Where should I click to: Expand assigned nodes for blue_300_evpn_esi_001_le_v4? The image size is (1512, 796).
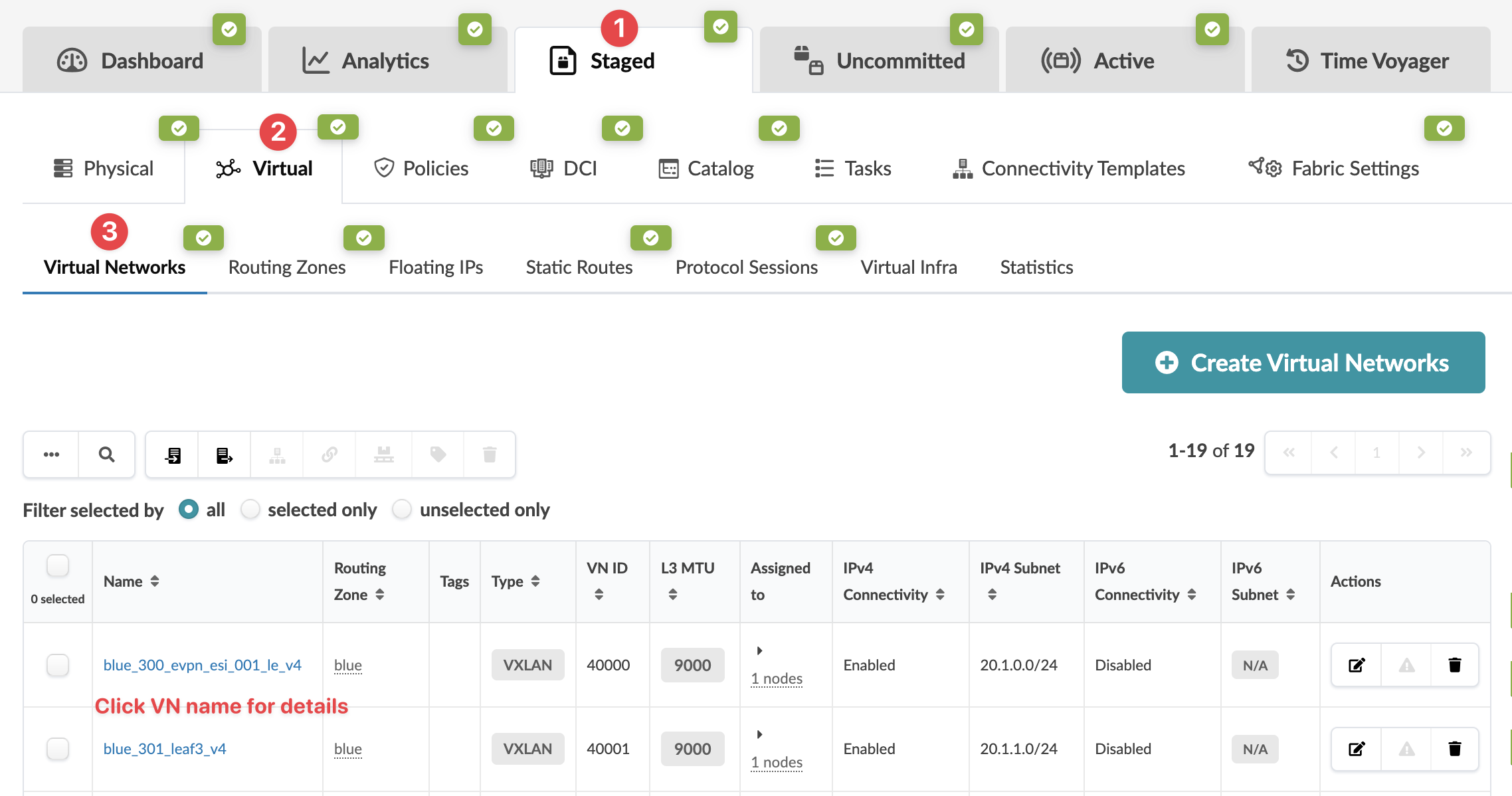[x=759, y=650]
